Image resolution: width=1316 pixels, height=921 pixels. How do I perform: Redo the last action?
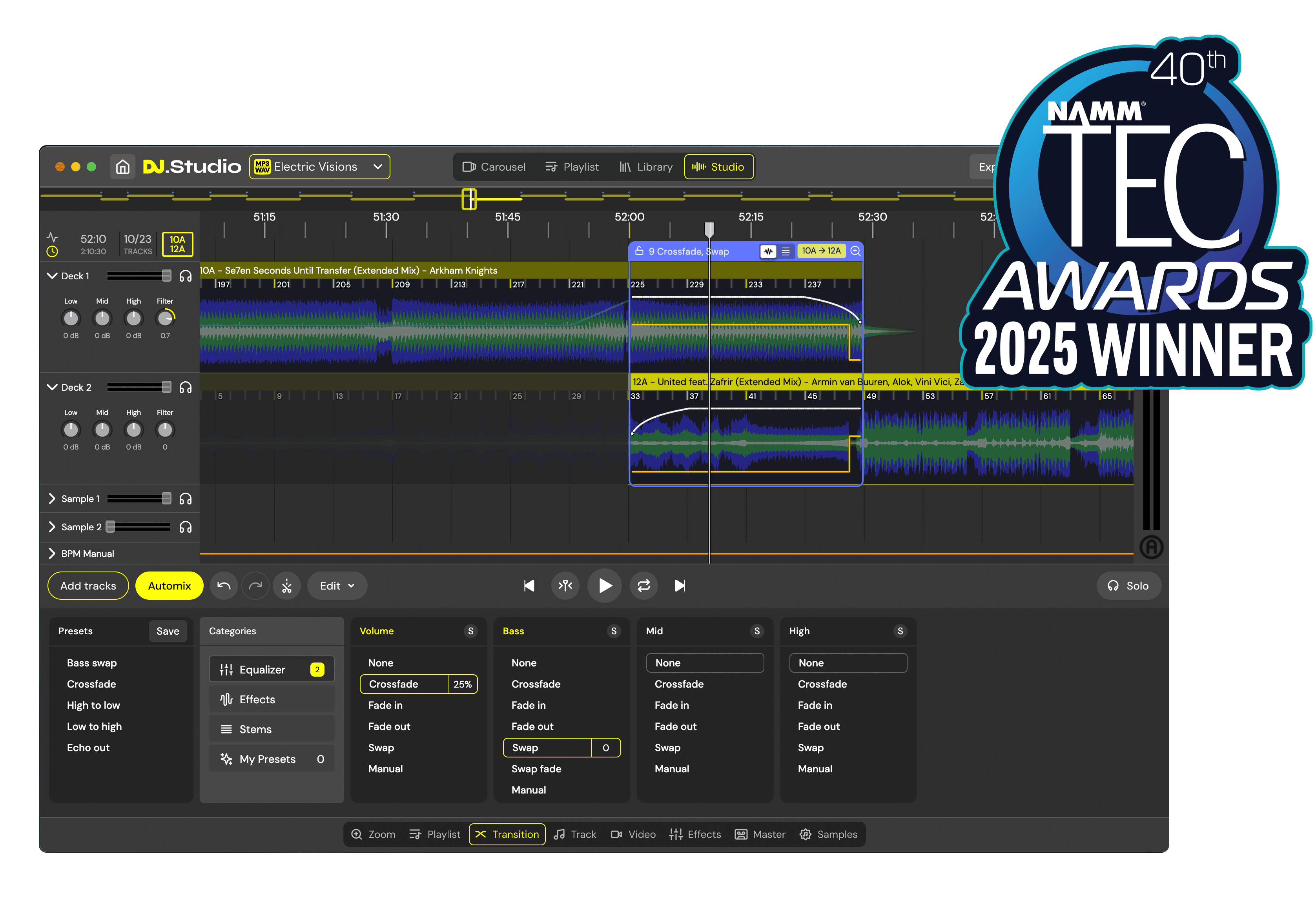tap(256, 586)
